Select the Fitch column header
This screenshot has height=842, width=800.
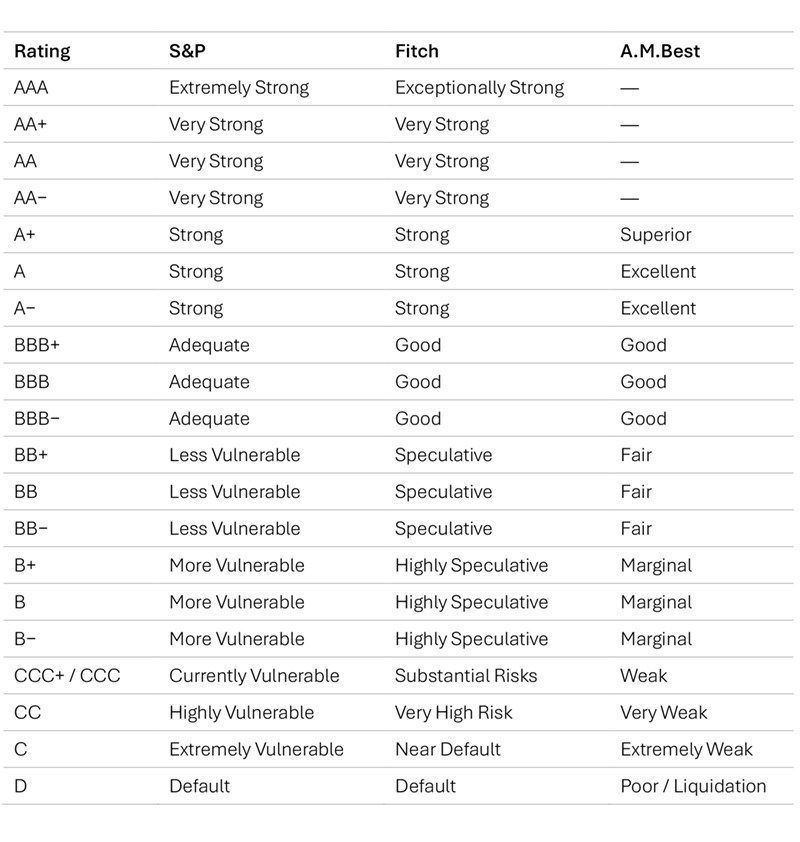pos(416,51)
